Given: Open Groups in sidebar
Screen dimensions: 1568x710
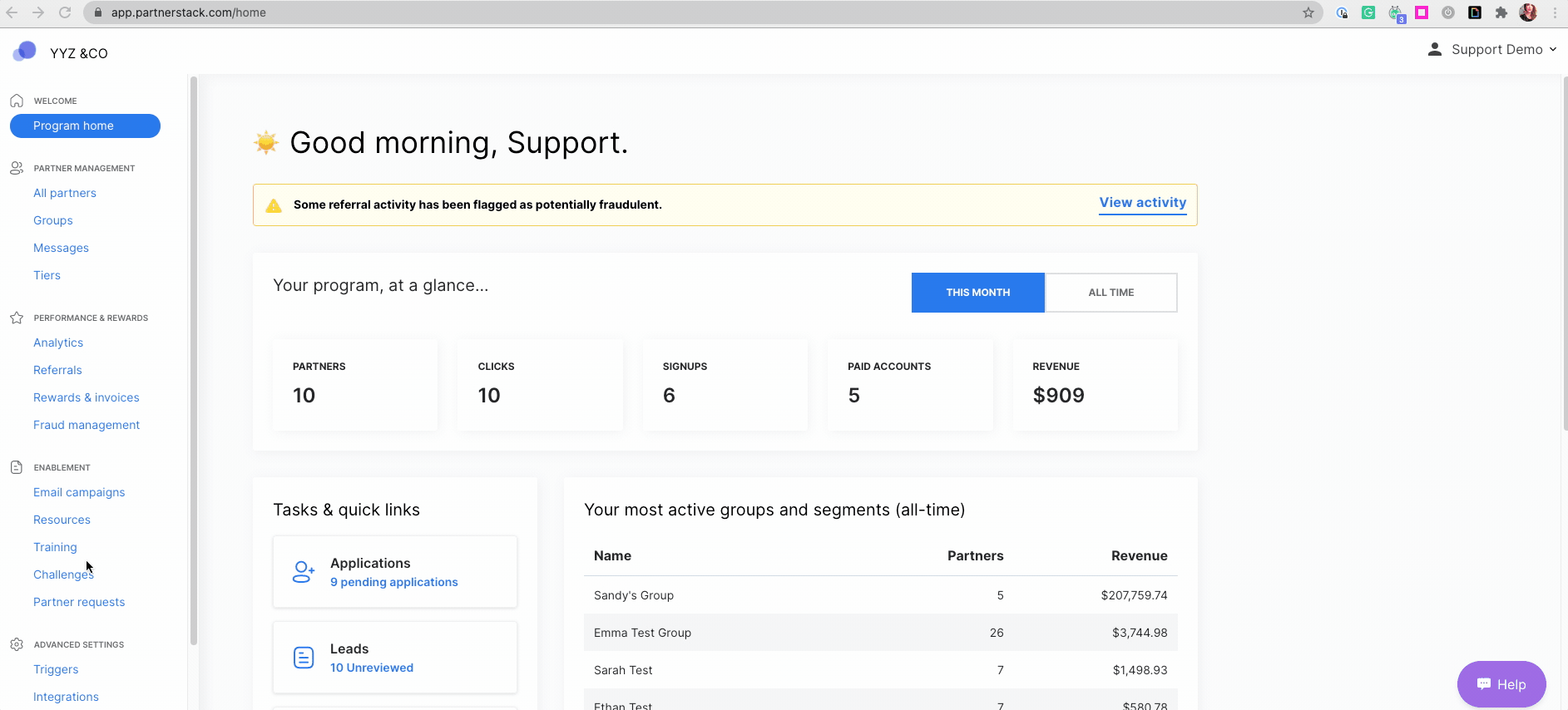Looking at the screenshot, I should point(53,220).
